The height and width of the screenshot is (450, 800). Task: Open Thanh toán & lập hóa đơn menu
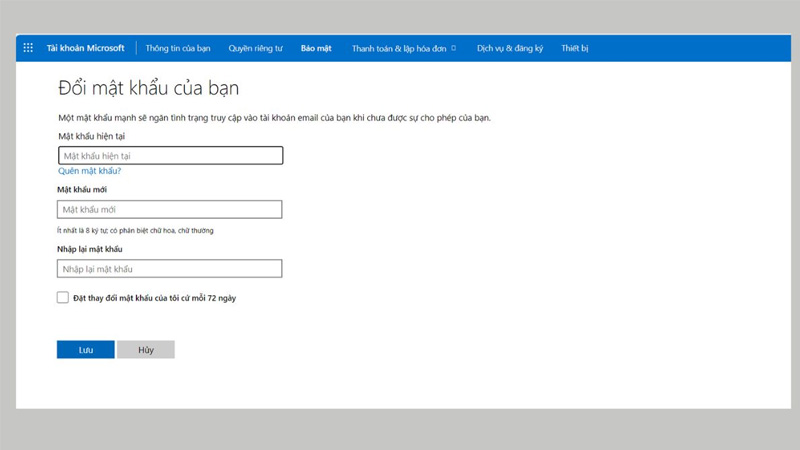point(398,48)
